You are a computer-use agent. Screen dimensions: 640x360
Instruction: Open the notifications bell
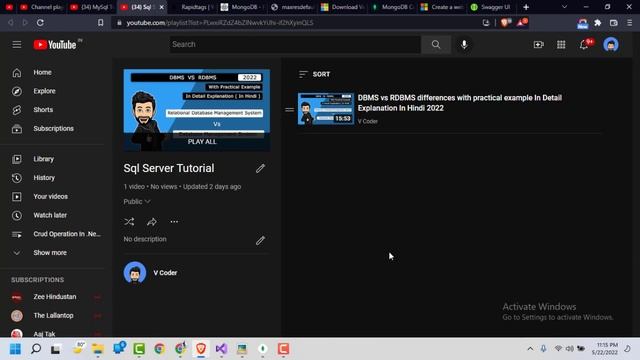584,44
